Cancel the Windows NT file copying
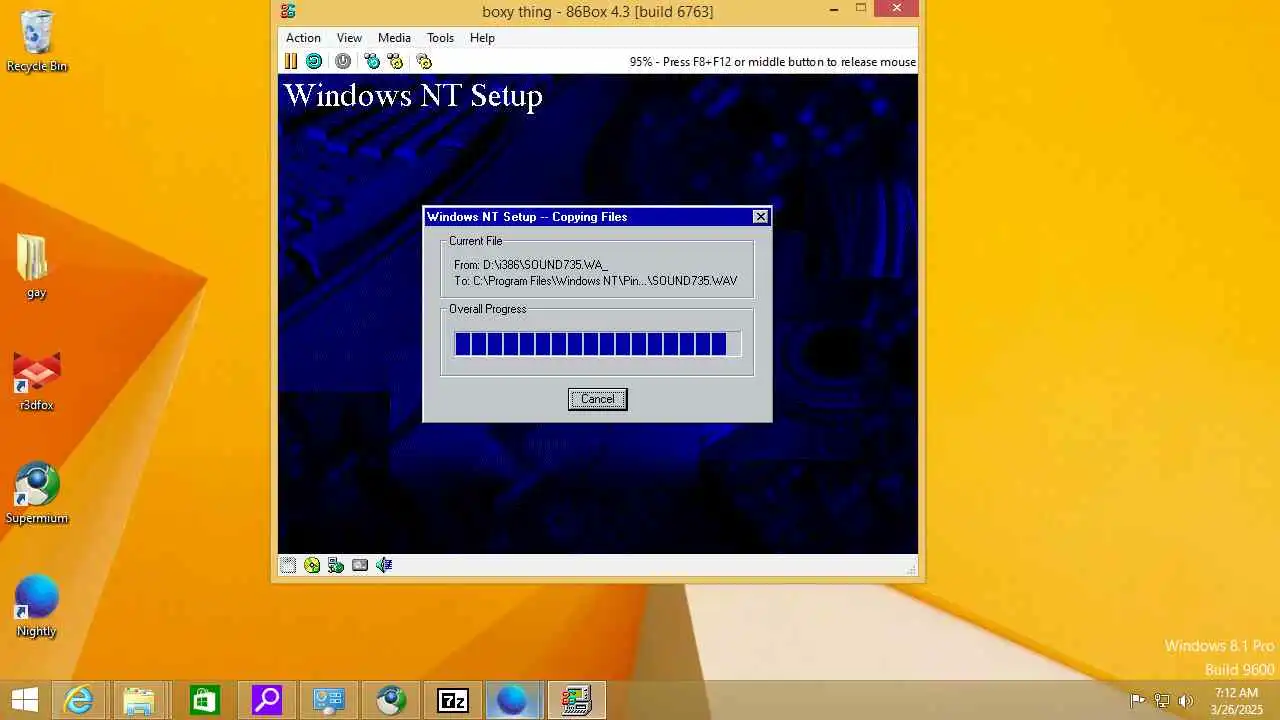The width and height of the screenshot is (1280, 720). coord(597,399)
